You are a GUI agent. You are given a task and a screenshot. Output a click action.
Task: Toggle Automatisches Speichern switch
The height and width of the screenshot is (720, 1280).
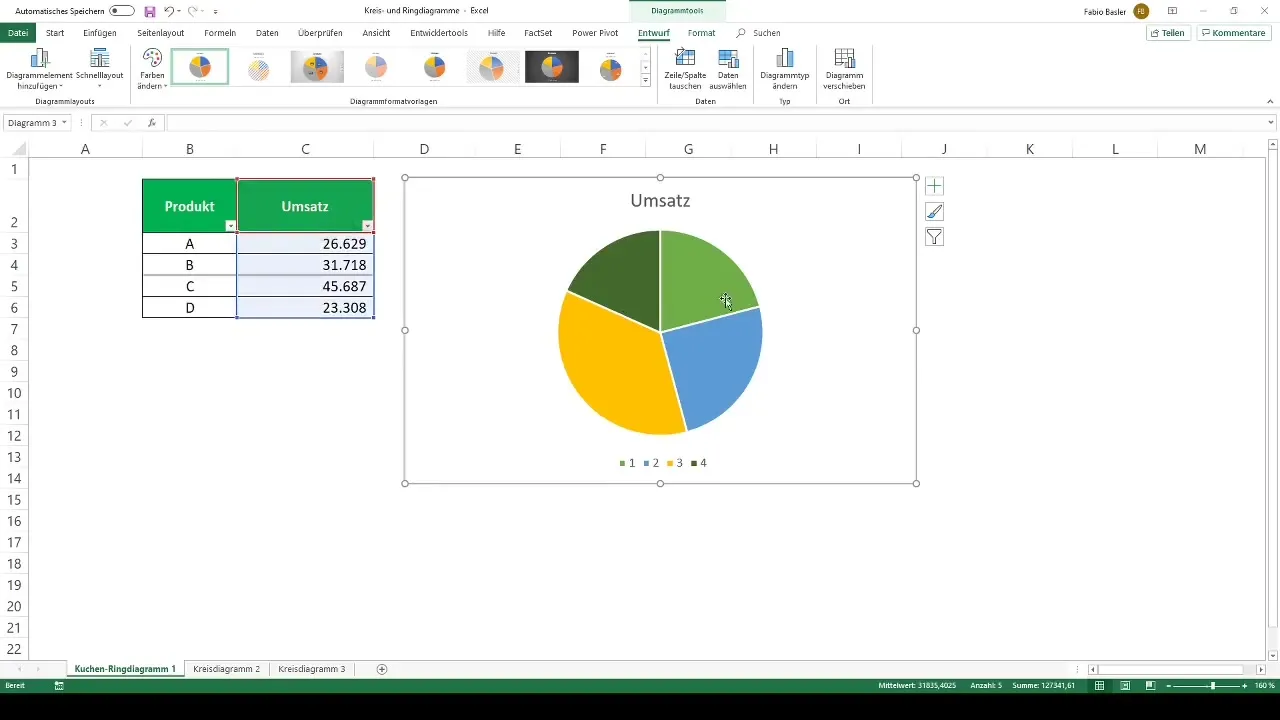click(122, 11)
